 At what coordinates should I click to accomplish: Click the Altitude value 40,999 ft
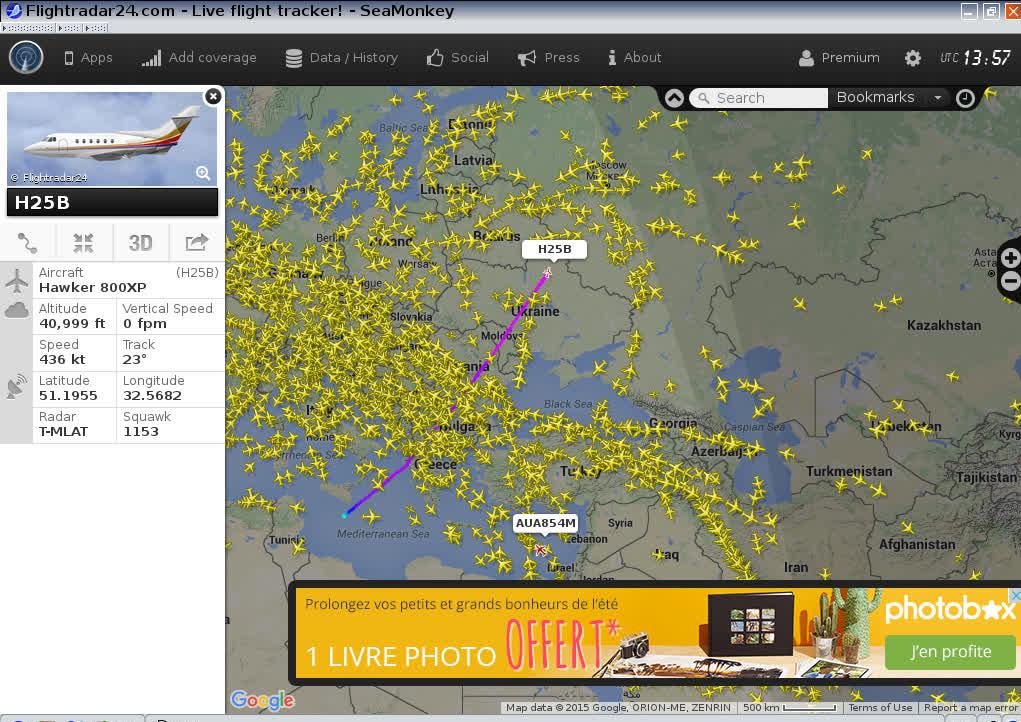pyautogui.click(x=72, y=324)
